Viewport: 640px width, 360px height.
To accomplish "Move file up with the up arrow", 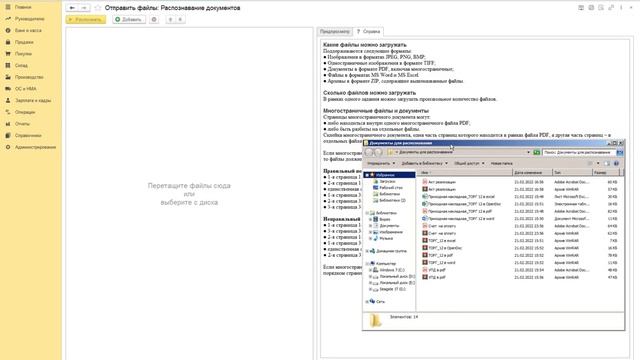I will tap(171, 20).
